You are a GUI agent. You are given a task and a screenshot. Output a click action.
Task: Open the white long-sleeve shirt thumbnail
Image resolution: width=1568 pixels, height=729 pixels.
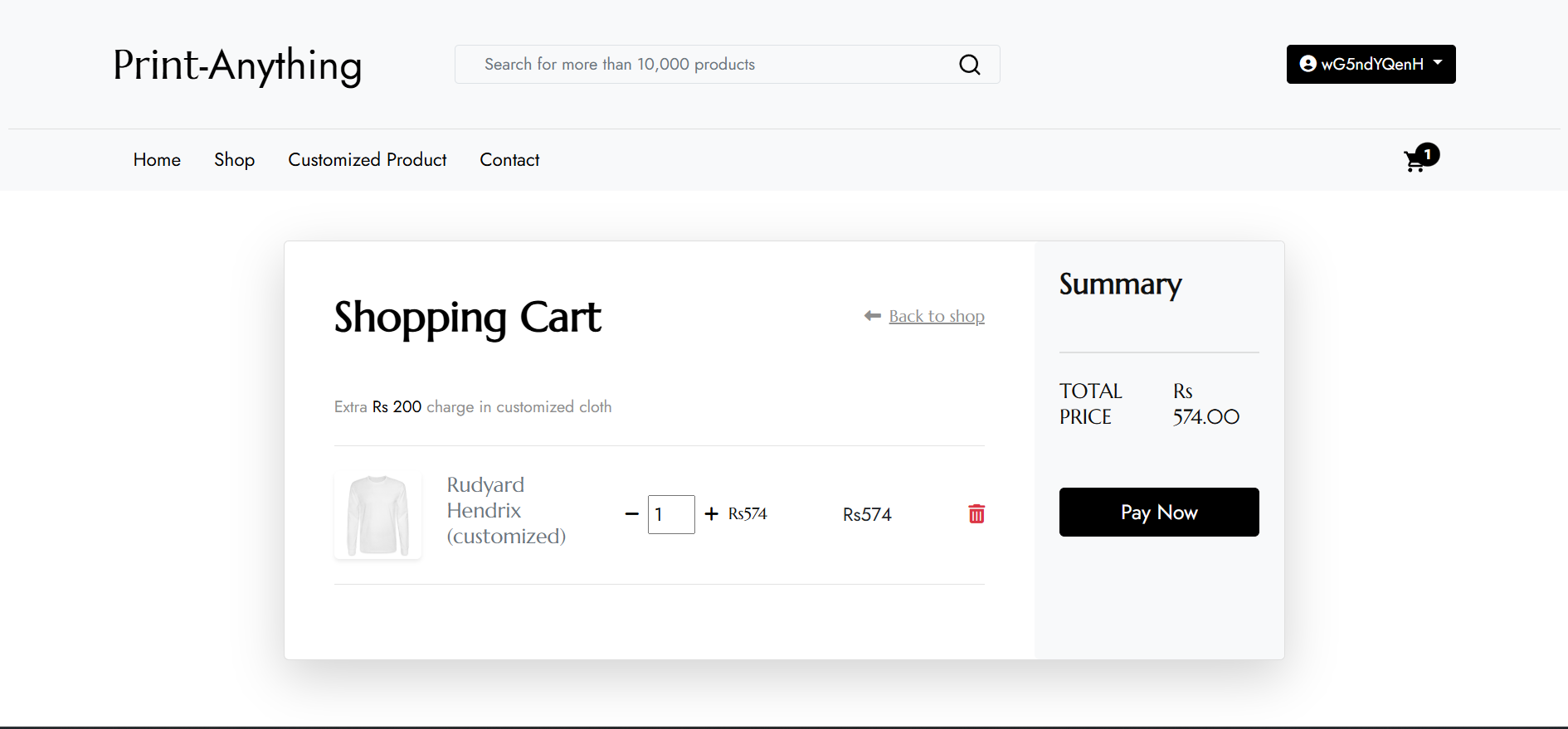[x=378, y=516]
